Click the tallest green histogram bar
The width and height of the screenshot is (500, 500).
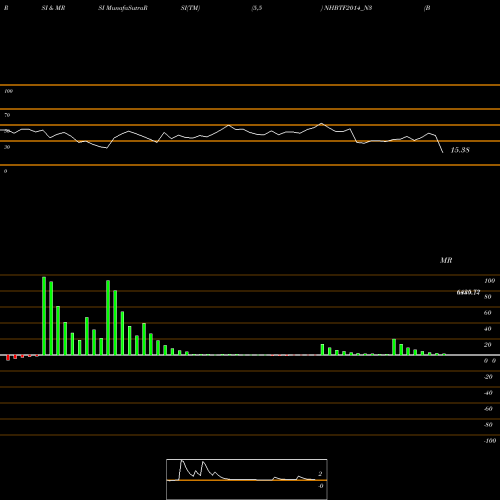44,316
